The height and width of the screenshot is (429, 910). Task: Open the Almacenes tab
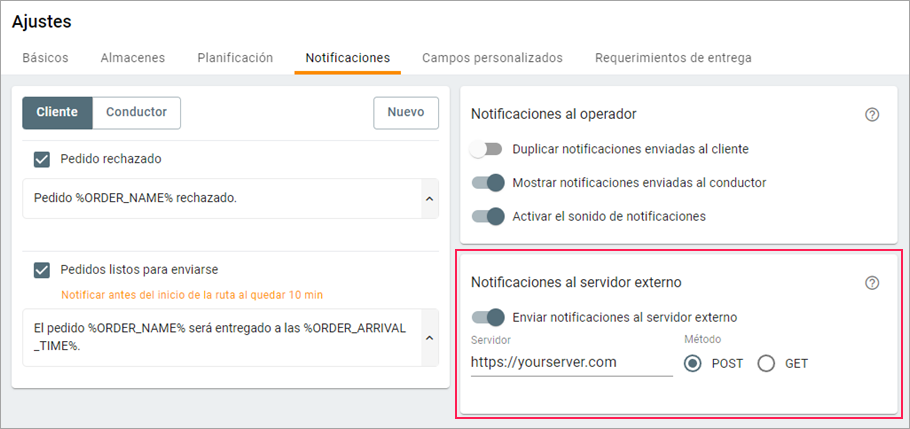(x=133, y=58)
